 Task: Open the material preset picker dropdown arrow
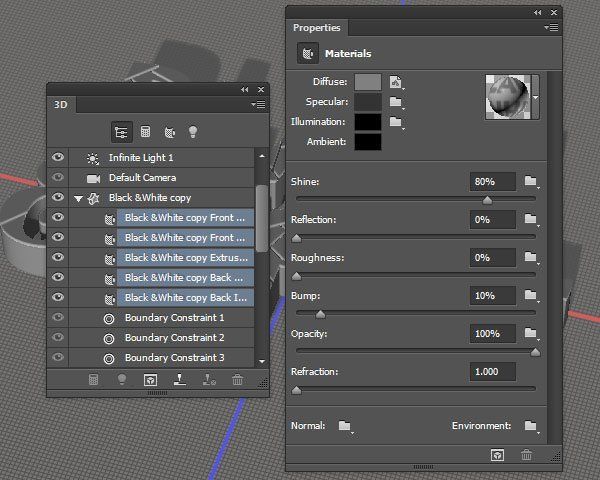(536, 97)
